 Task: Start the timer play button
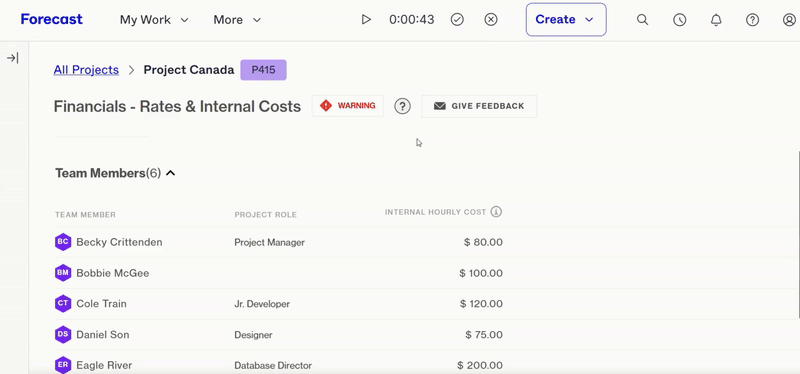[366, 19]
